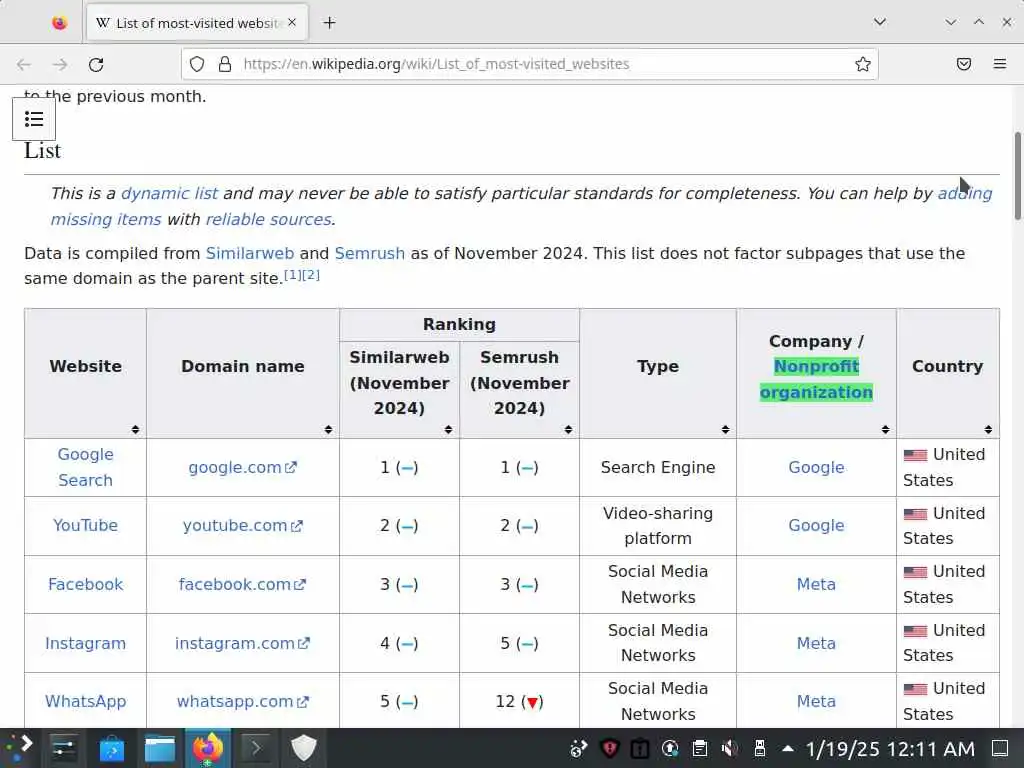The width and height of the screenshot is (1024, 768).
Task: Save page to Pocket
Action: (964, 64)
